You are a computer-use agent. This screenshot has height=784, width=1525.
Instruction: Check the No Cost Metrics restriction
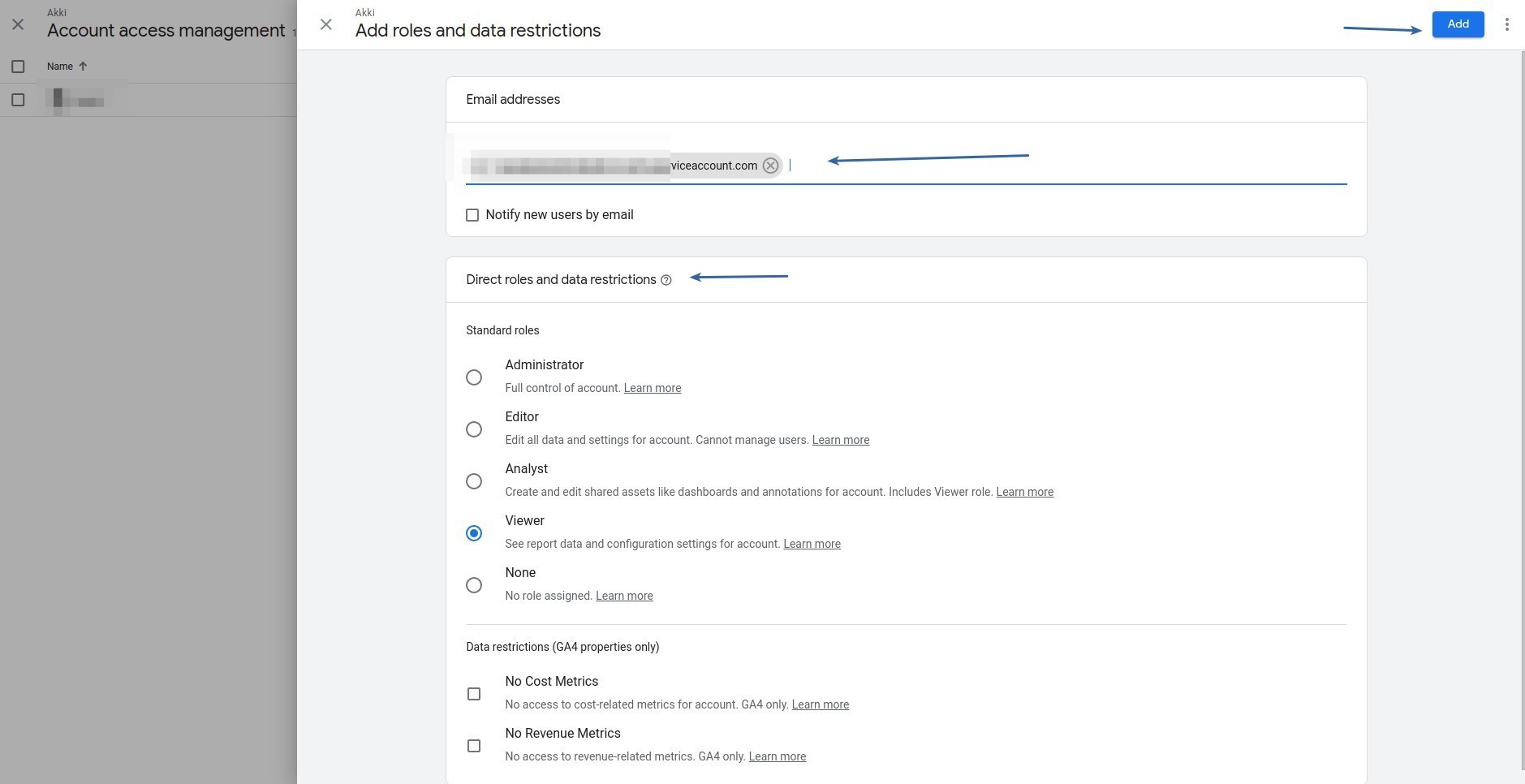click(474, 694)
